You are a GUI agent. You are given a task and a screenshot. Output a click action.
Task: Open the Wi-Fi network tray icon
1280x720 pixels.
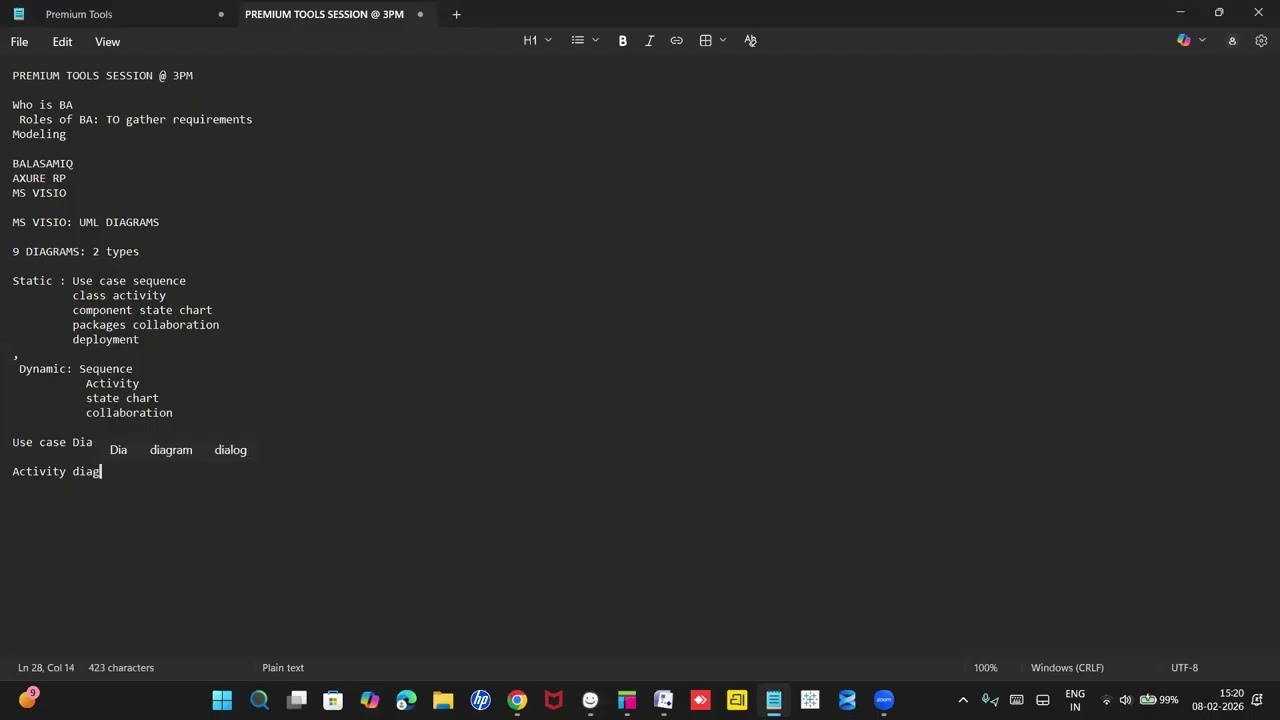pos(1106,700)
